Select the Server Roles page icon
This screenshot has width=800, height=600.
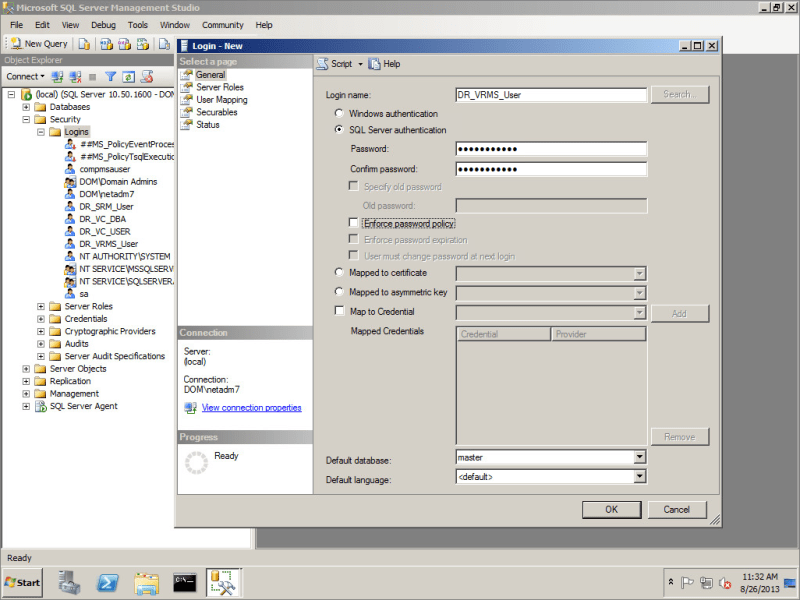187,87
